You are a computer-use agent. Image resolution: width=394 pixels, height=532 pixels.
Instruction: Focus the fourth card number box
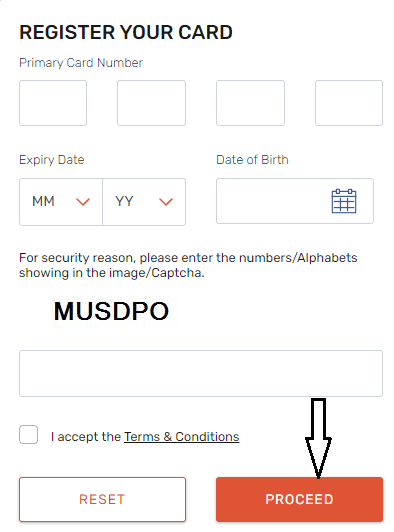[x=349, y=103]
